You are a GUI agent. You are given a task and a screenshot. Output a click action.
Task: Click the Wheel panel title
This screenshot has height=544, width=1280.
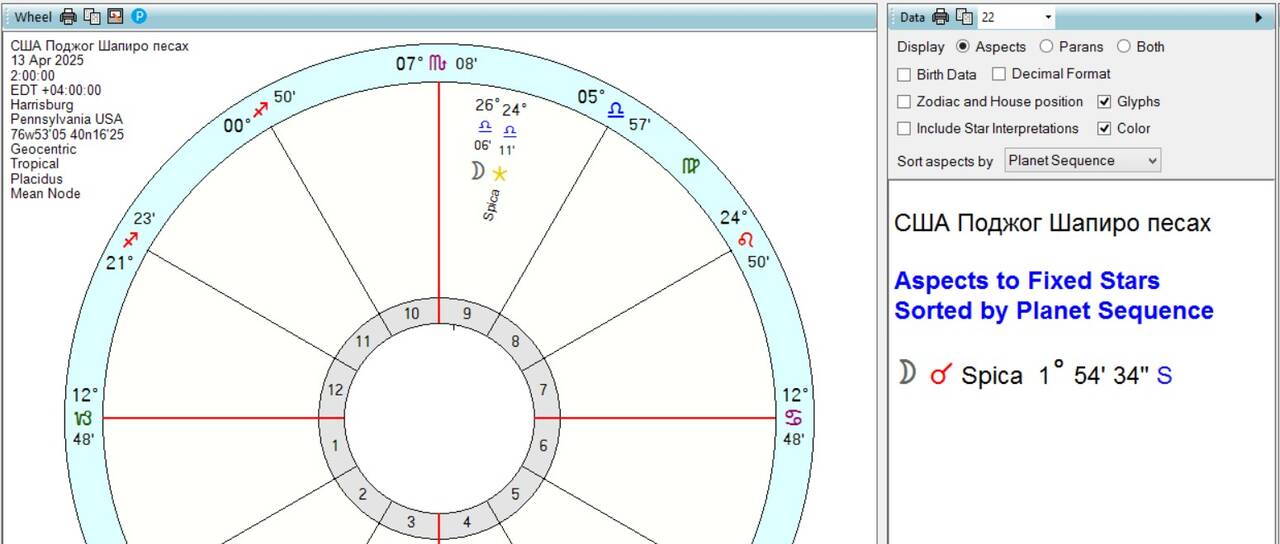(x=33, y=17)
